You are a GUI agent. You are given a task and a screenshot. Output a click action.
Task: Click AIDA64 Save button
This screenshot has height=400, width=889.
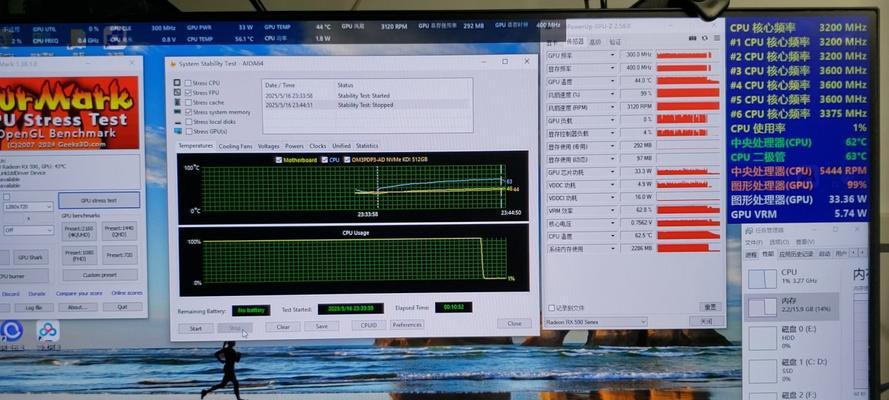[321, 326]
